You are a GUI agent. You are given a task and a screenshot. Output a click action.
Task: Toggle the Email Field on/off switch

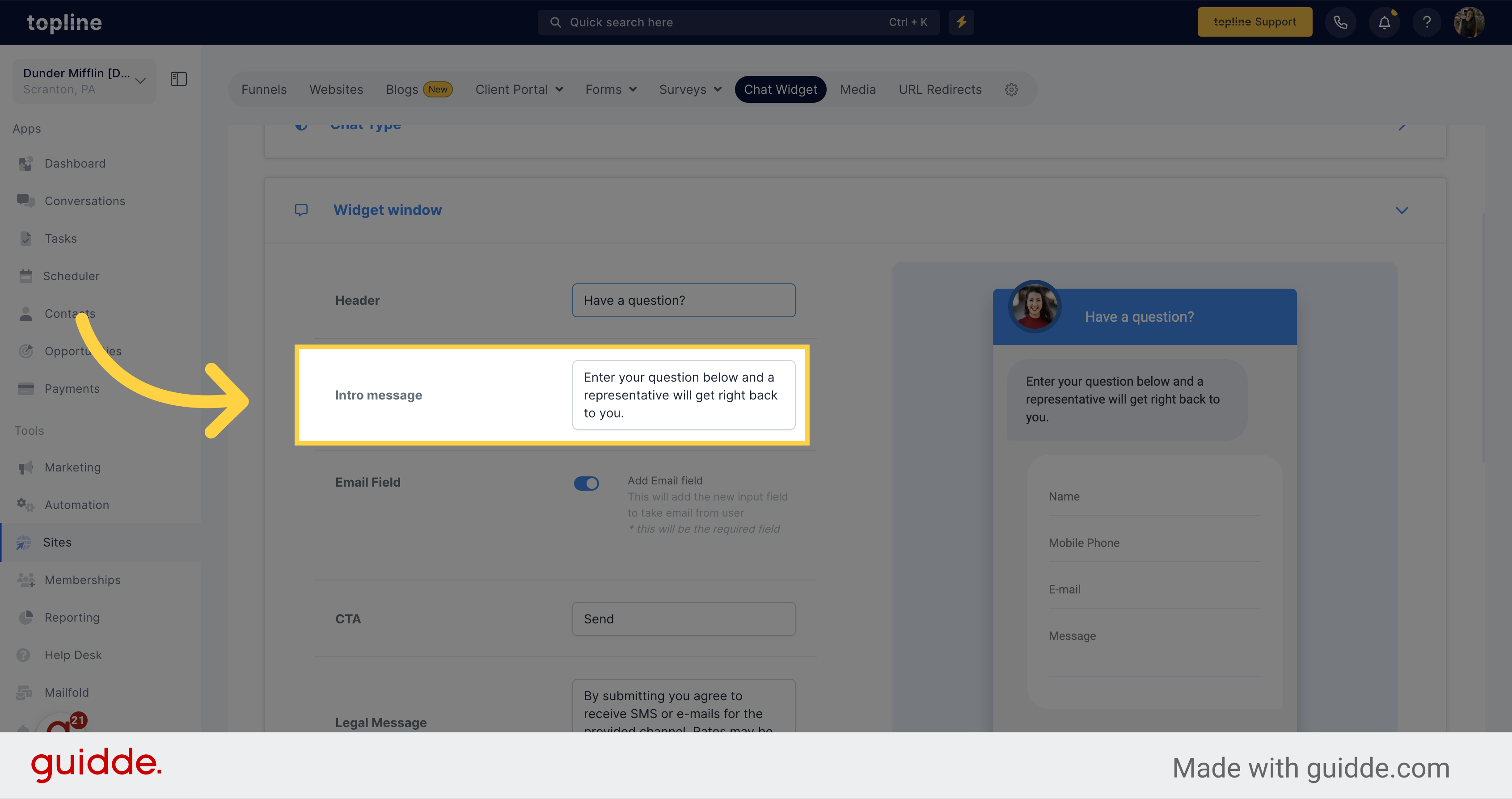[x=587, y=483]
